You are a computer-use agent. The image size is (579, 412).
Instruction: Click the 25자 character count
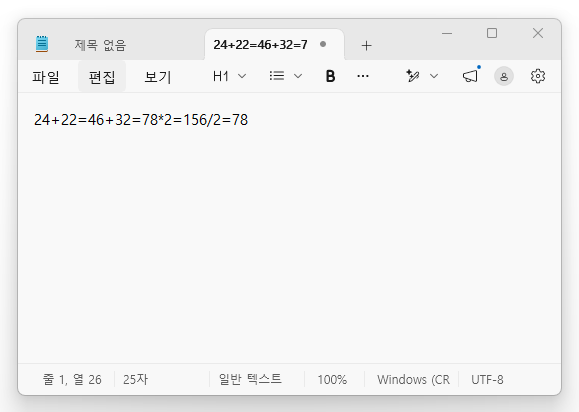pyautogui.click(x=135, y=380)
